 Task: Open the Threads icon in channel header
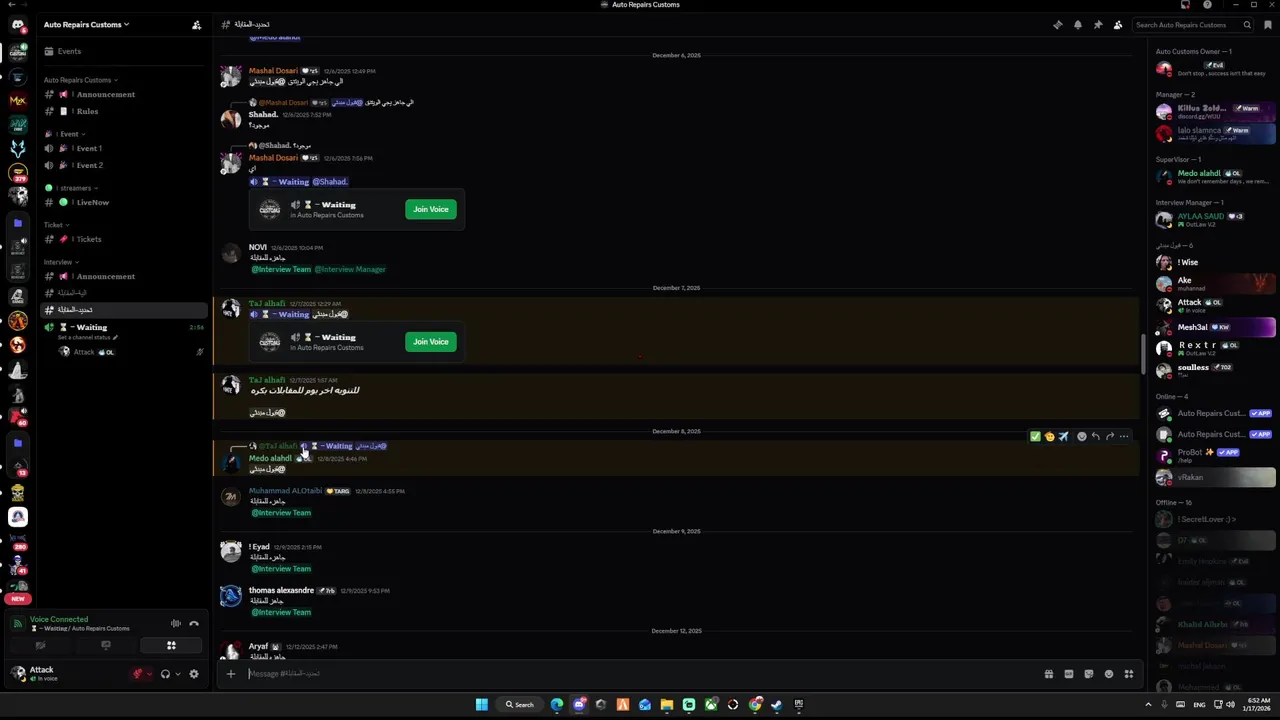point(1058,25)
